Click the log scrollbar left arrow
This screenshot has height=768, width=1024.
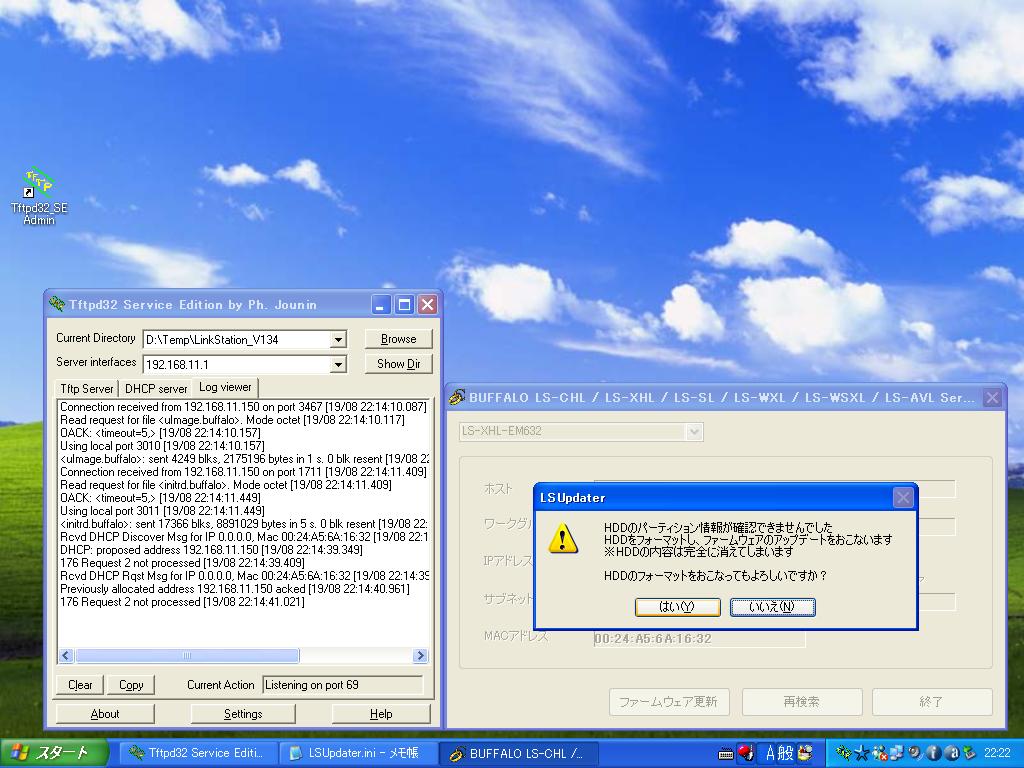66,656
